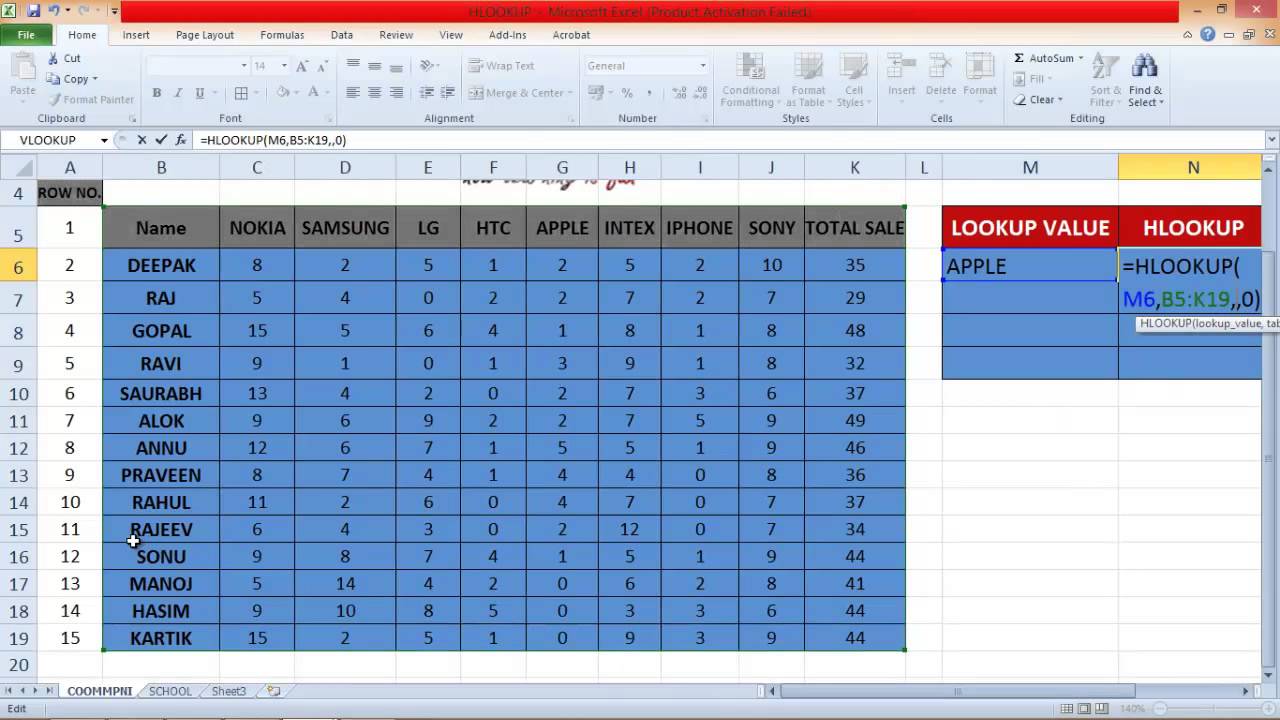Click Increase Font Size icon
This screenshot has height=720, width=1280.
[x=304, y=66]
